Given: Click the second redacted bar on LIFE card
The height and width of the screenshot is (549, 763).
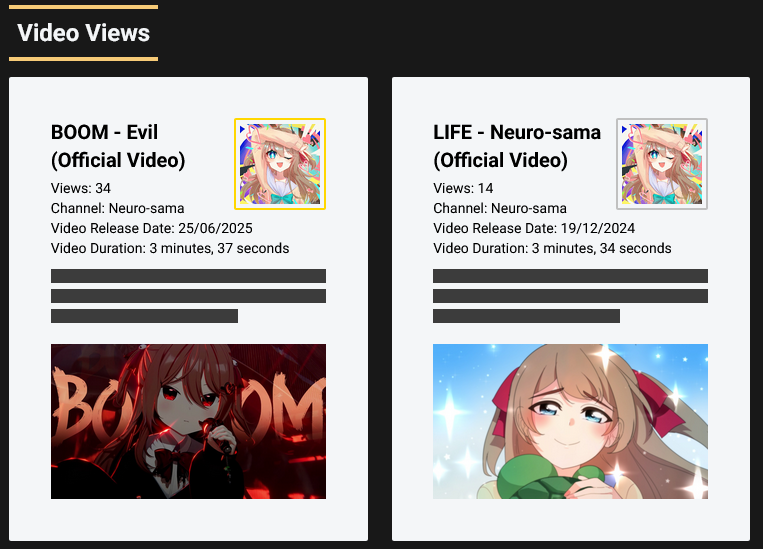Looking at the screenshot, I should coord(570,296).
